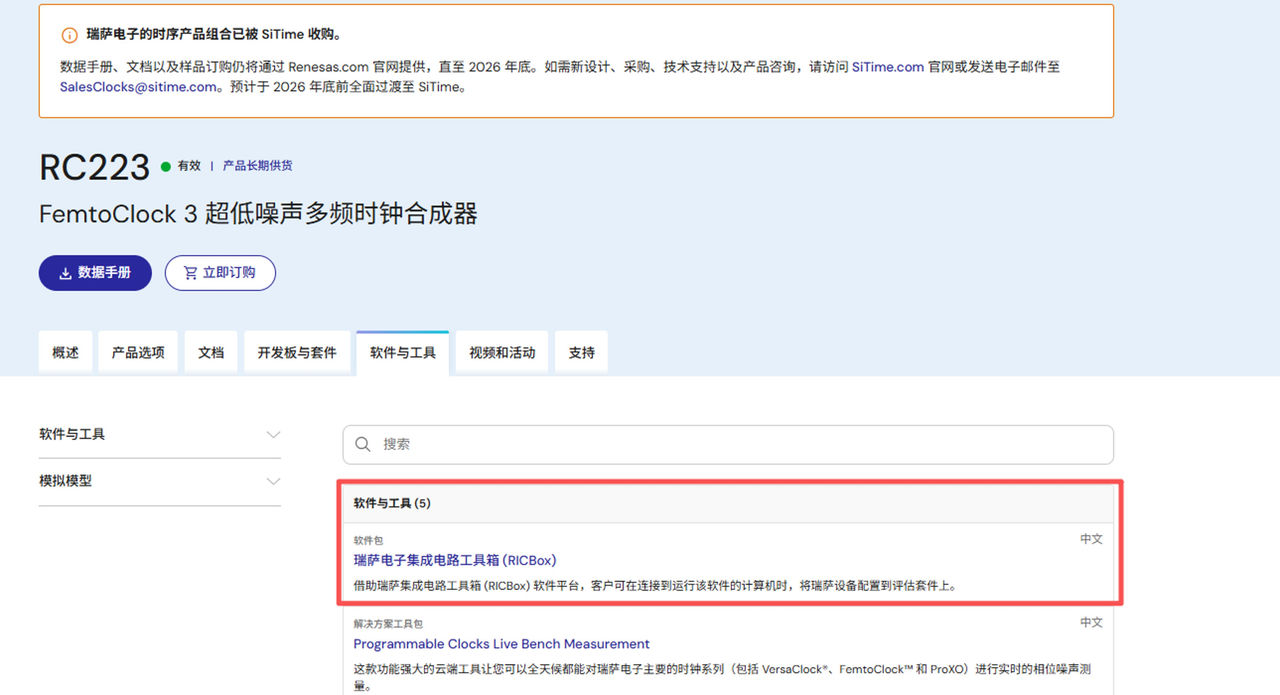Screen dimensions: 1280x695
Task: Click the RICBox description paragraph
Action: pyautogui.click(x=655, y=586)
